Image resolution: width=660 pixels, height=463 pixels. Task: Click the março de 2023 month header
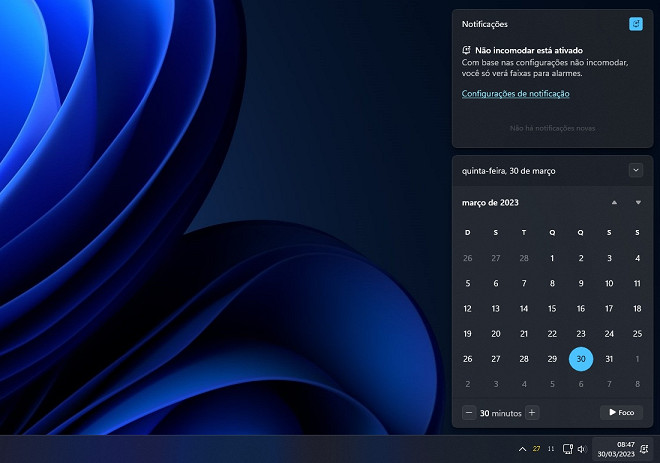click(490, 203)
